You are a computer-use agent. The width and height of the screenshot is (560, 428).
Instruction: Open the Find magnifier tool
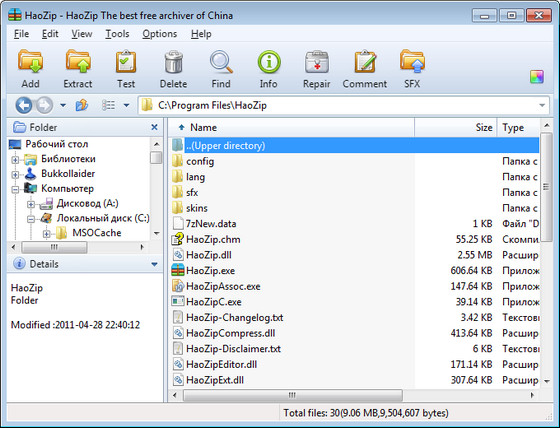click(x=221, y=62)
